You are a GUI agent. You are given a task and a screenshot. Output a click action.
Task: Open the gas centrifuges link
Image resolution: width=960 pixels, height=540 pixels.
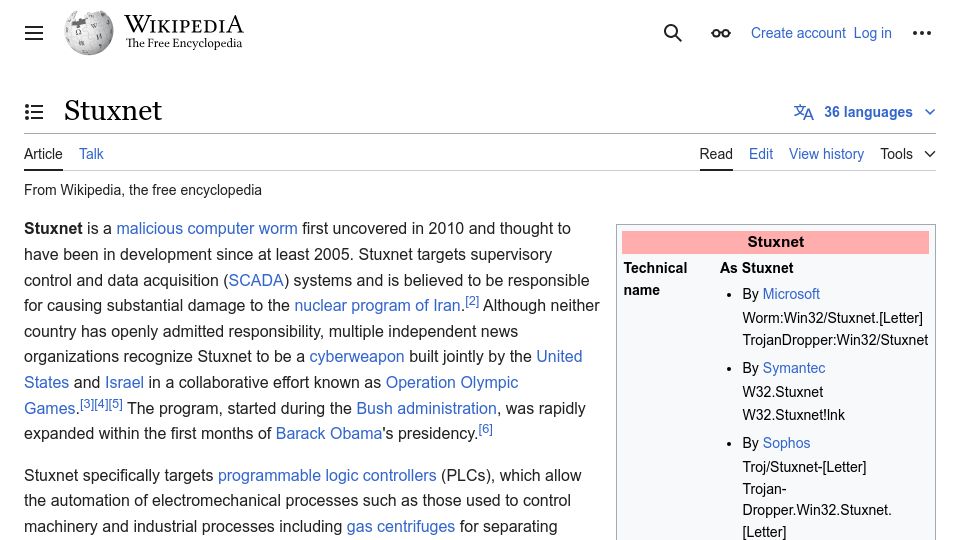[x=400, y=527]
